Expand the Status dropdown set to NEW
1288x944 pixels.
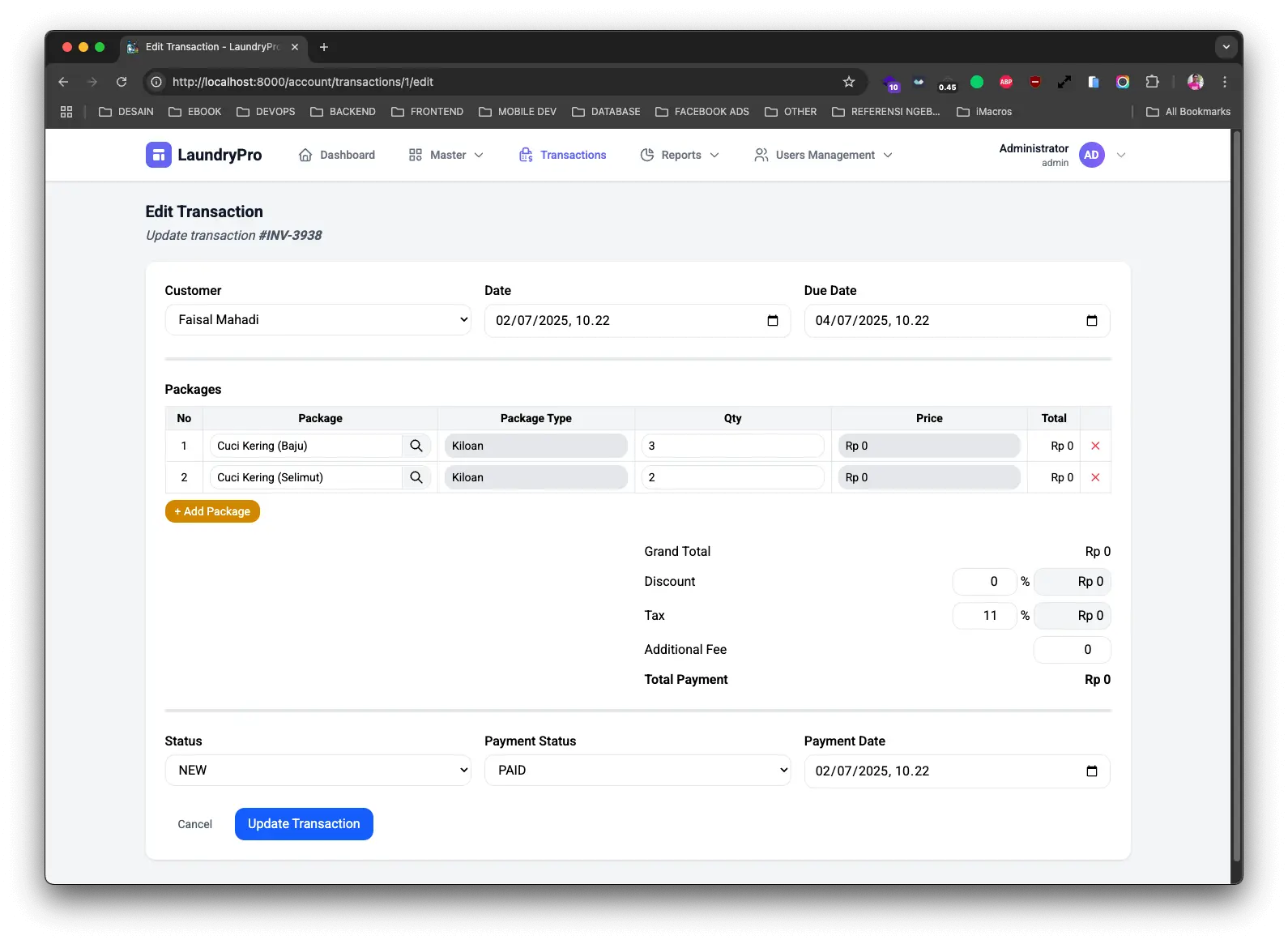318,771
